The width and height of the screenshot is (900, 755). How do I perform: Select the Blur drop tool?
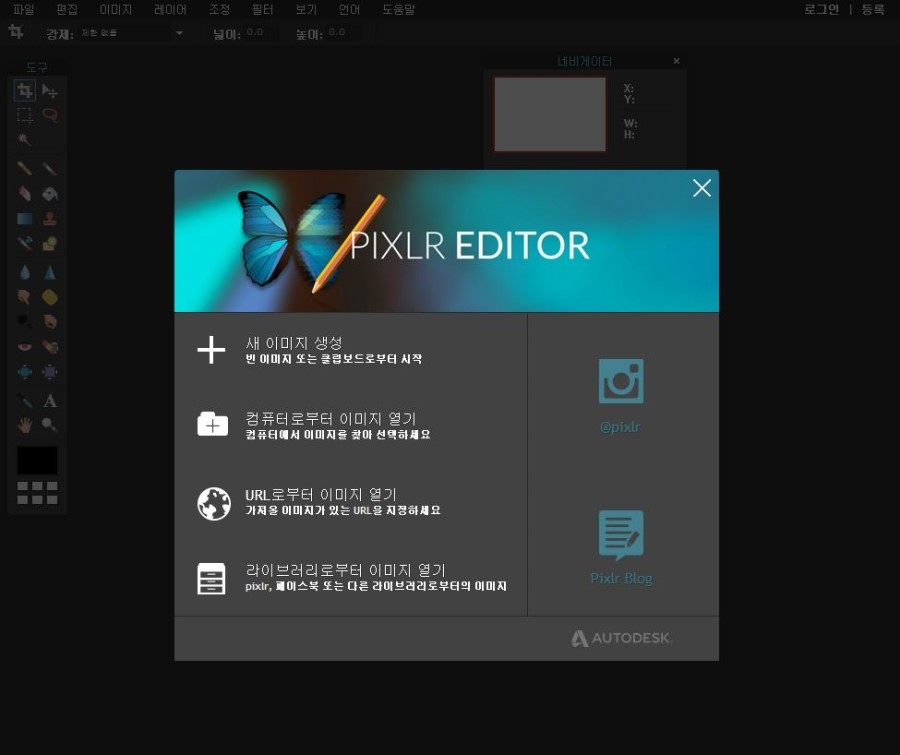click(x=24, y=272)
